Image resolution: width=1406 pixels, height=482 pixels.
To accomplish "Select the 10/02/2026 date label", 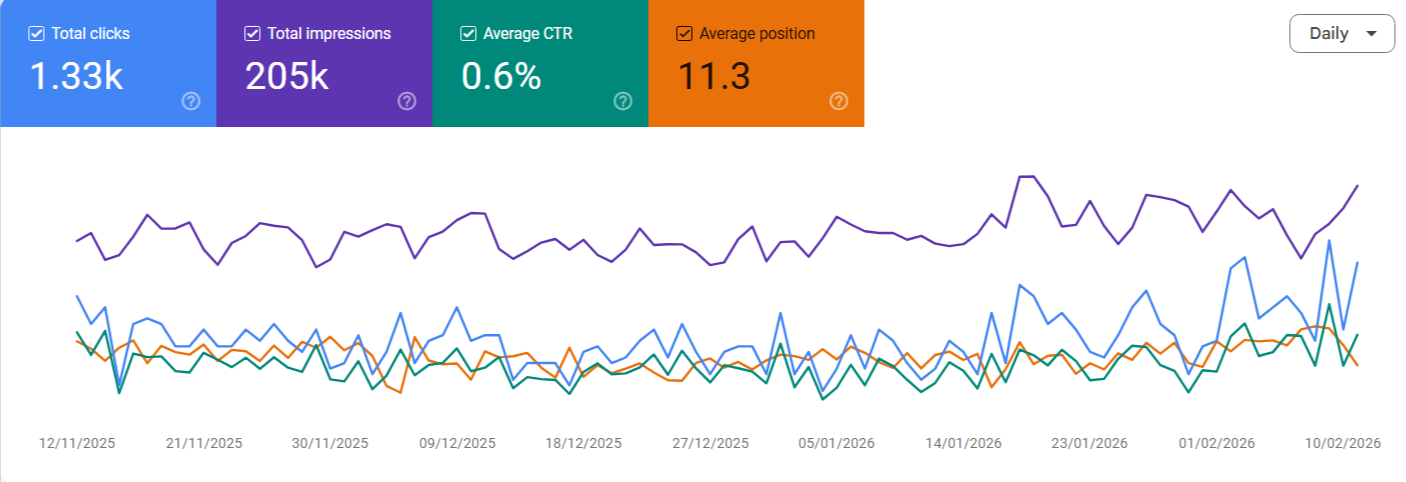I will [1343, 443].
